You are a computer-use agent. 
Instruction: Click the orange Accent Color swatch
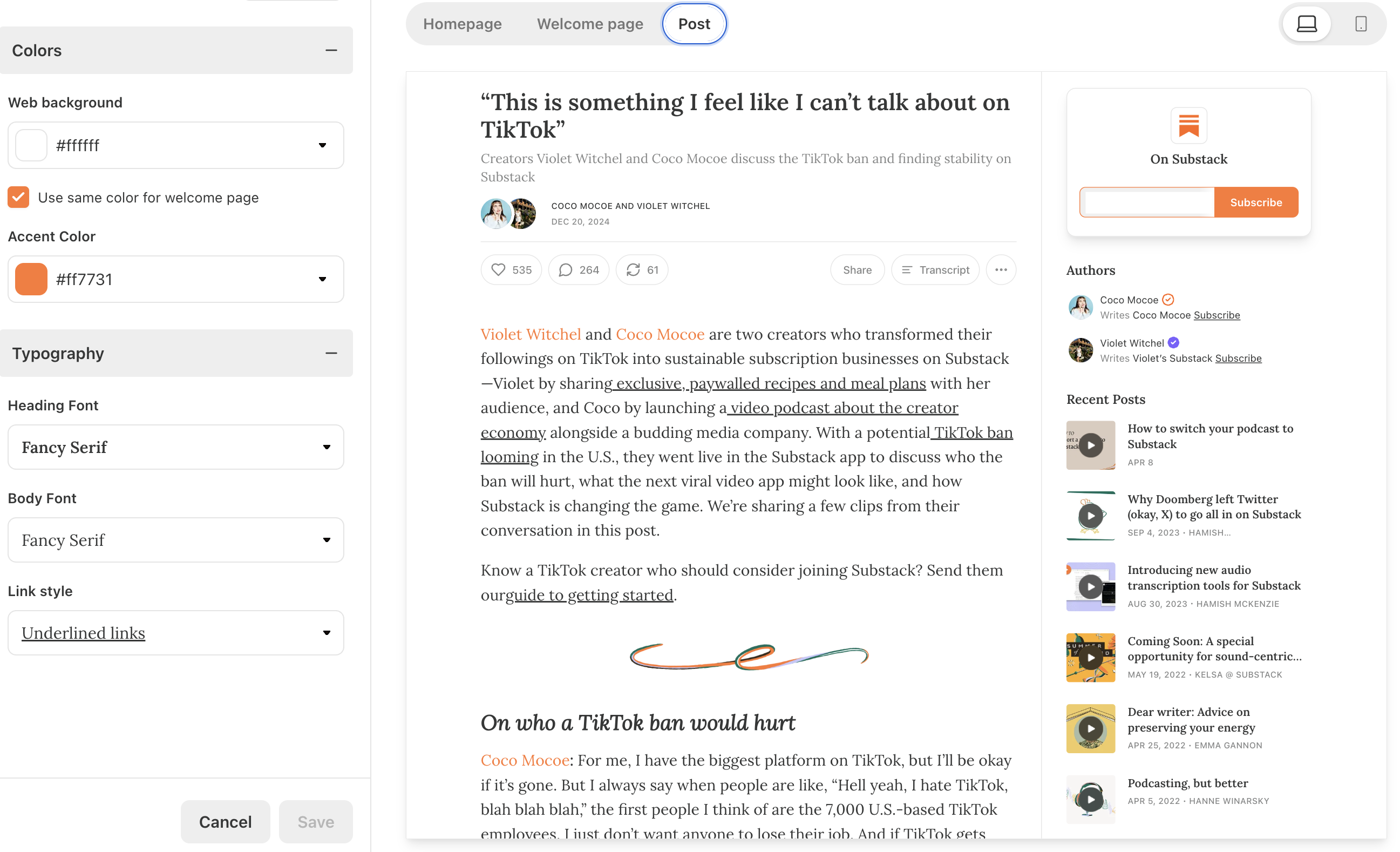[x=31, y=279]
